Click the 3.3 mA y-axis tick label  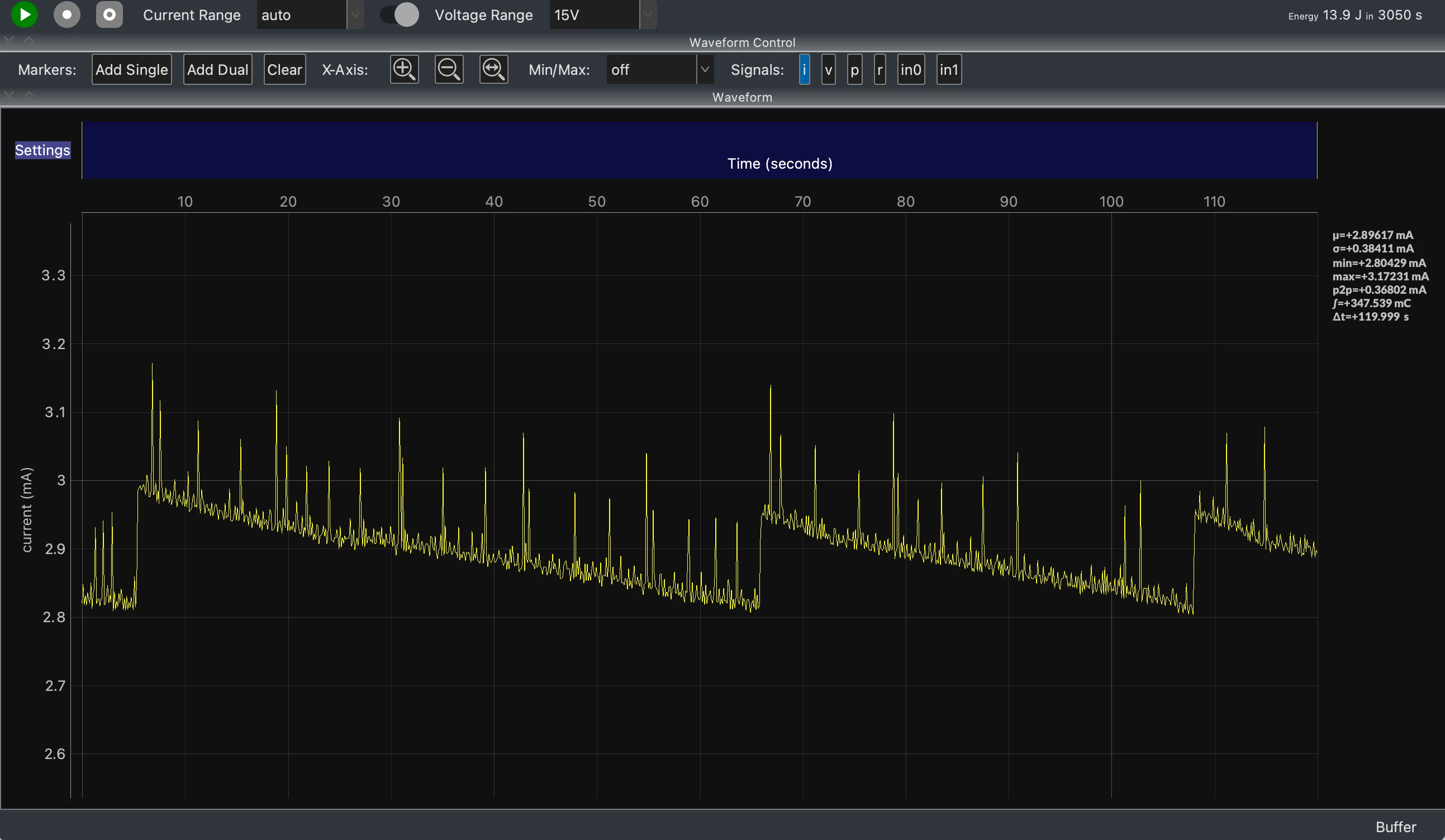[x=53, y=275]
